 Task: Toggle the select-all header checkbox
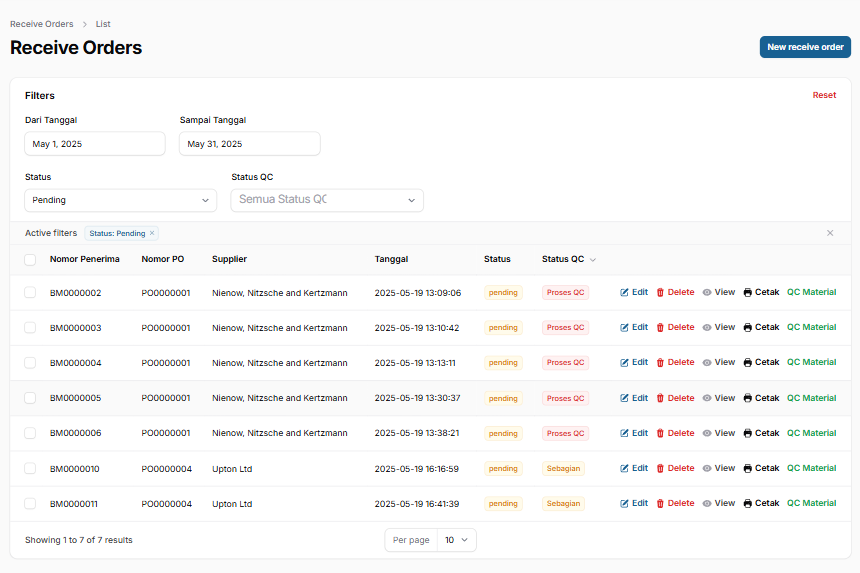pos(30,259)
